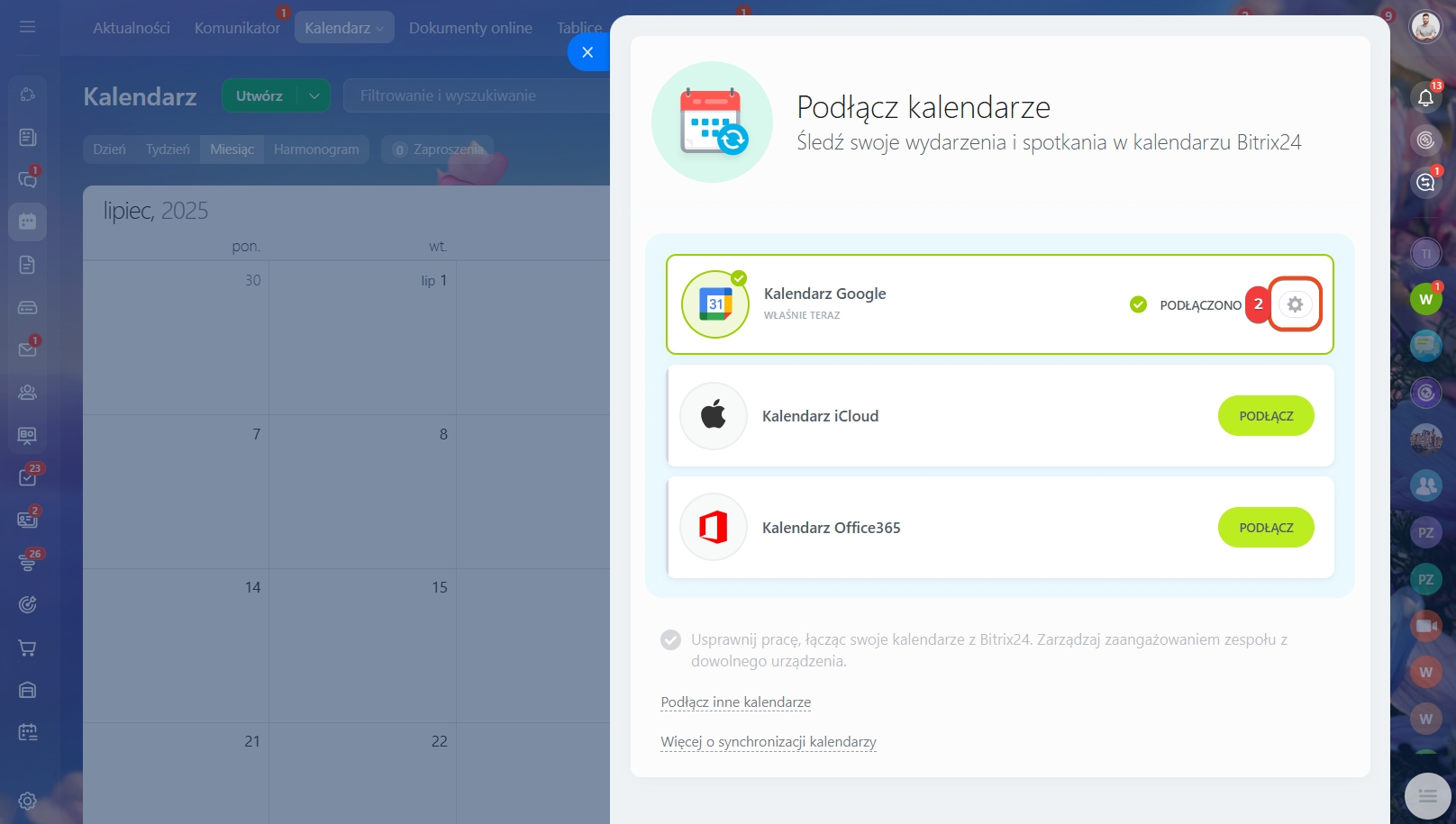1456x824 pixels.
Task: Open 'Podłącz inne kalendarze' link
Action: (735, 702)
